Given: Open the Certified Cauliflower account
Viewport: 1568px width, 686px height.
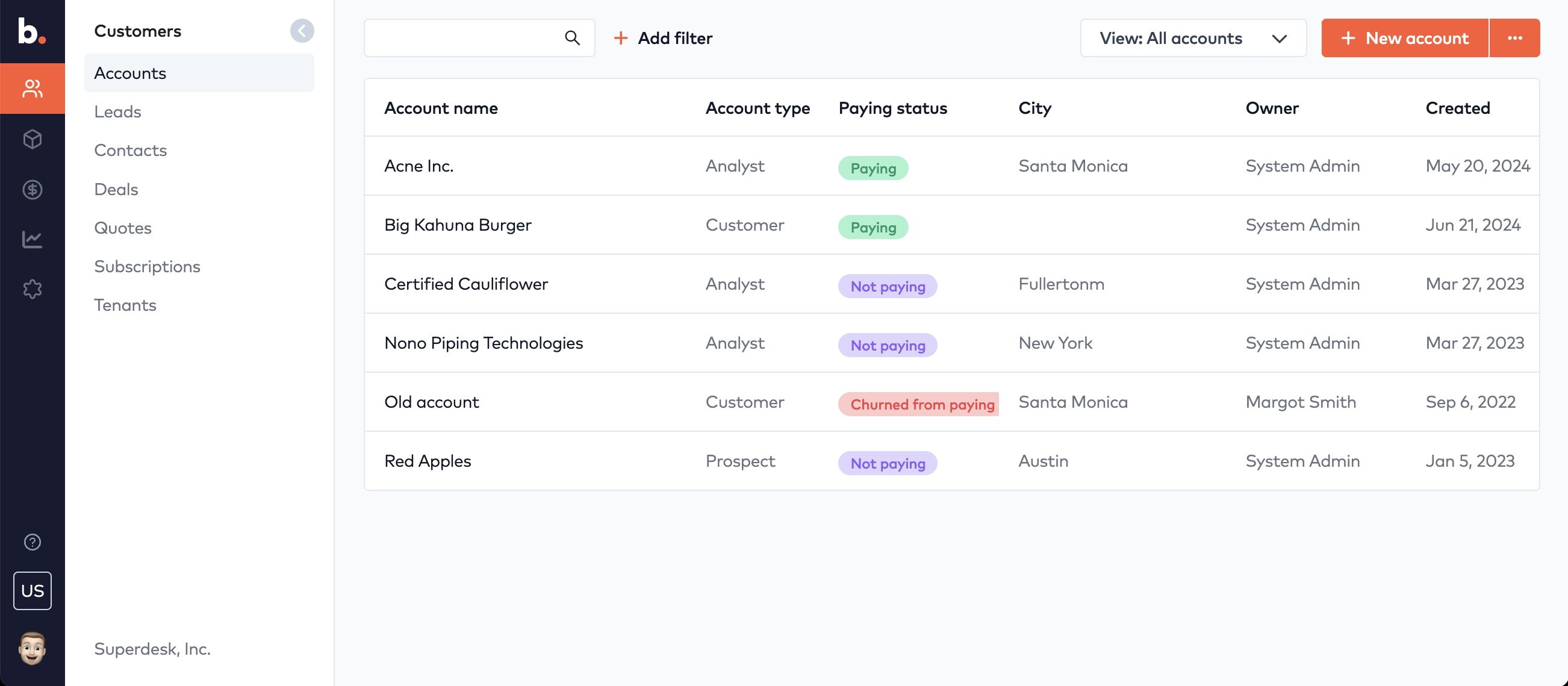Looking at the screenshot, I should pos(465,284).
